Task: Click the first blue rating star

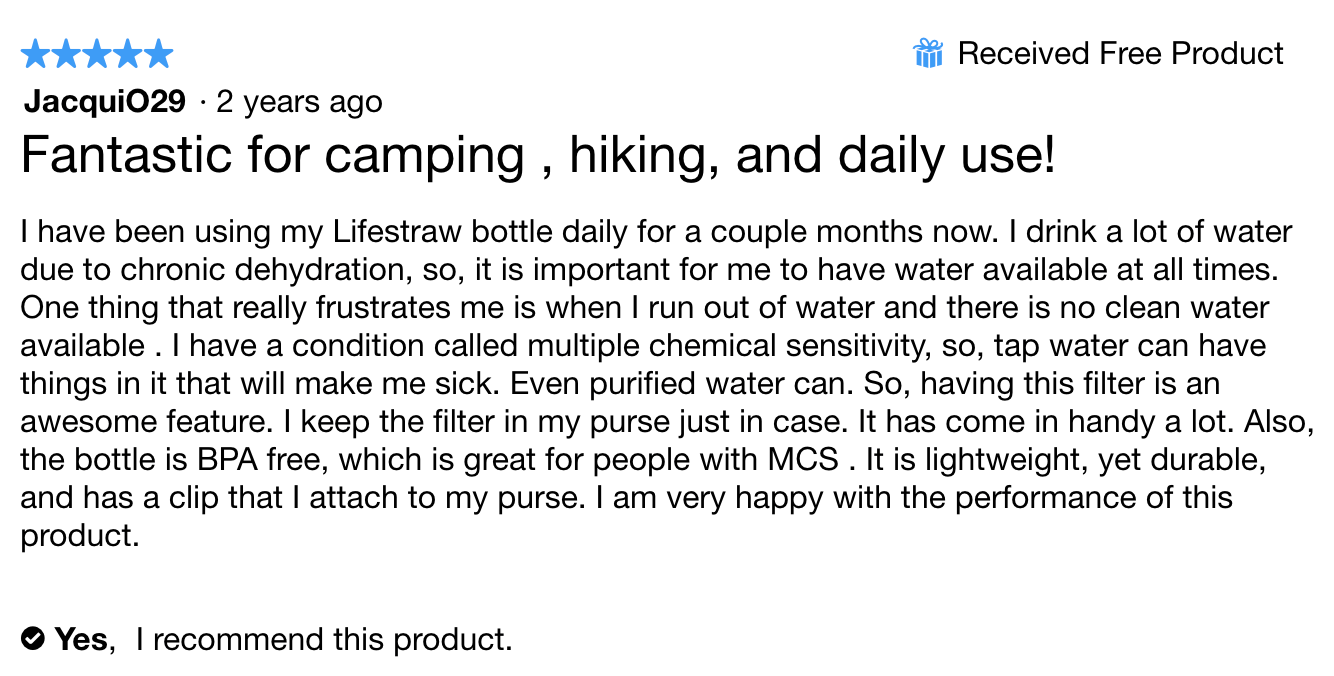Action: 35,54
